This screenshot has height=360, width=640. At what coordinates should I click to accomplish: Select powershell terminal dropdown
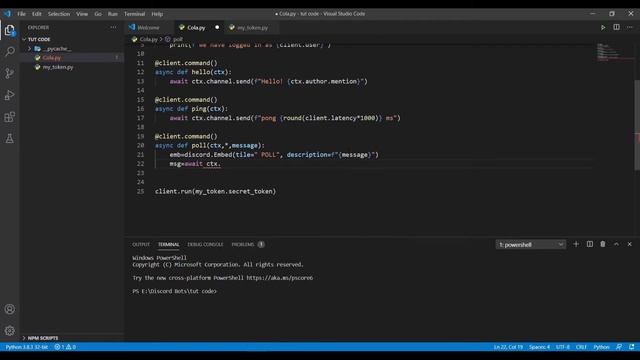(x=531, y=244)
